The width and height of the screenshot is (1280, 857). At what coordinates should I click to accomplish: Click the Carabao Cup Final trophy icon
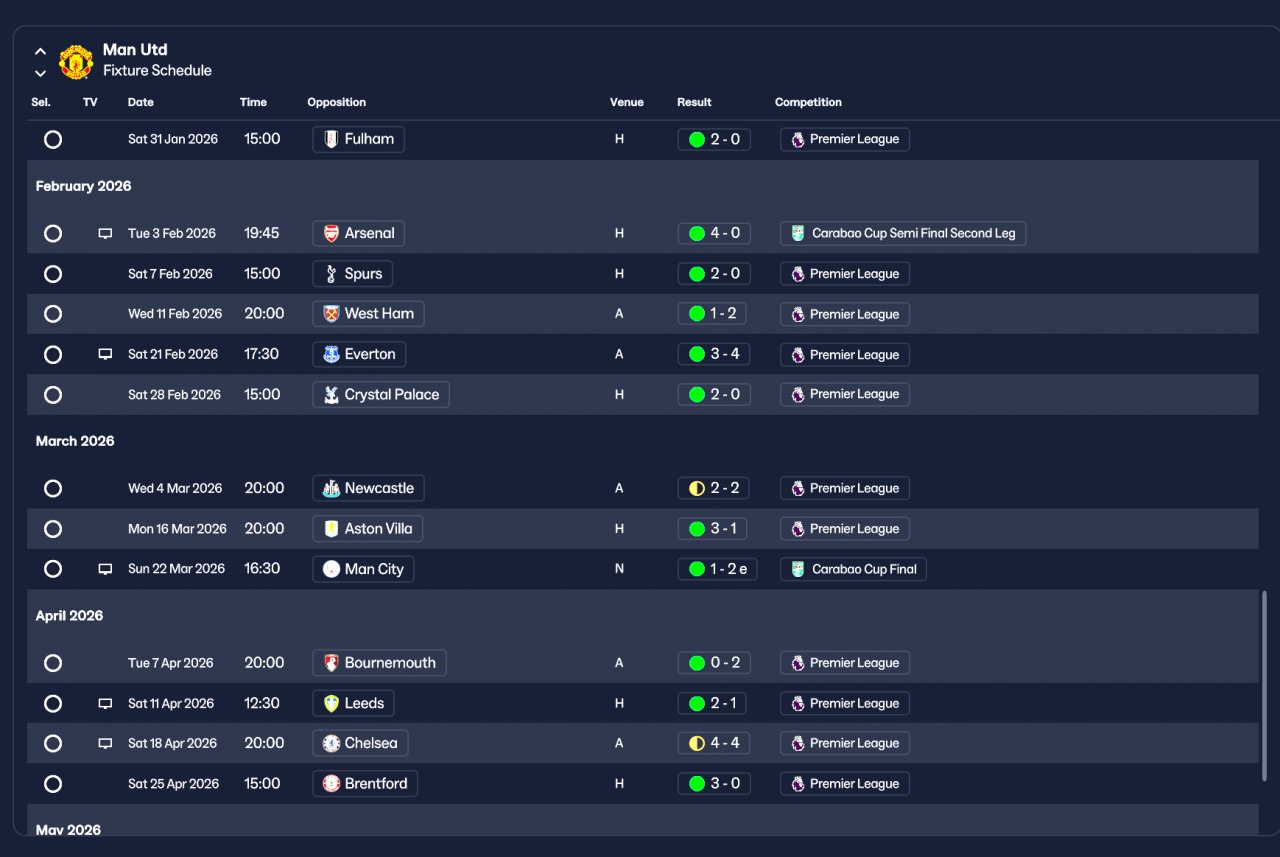(797, 569)
